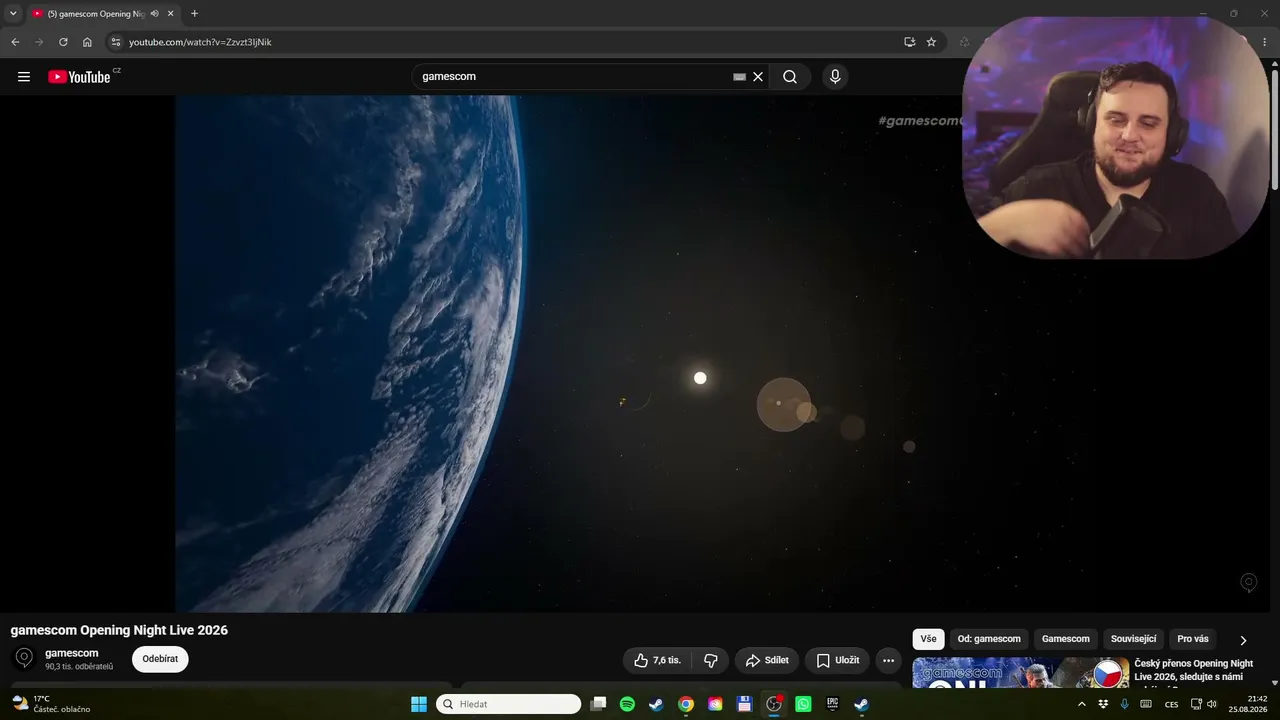Open the Český přenos Opening Night Live title
This screenshot has width=1280, height=720.
1194,670
